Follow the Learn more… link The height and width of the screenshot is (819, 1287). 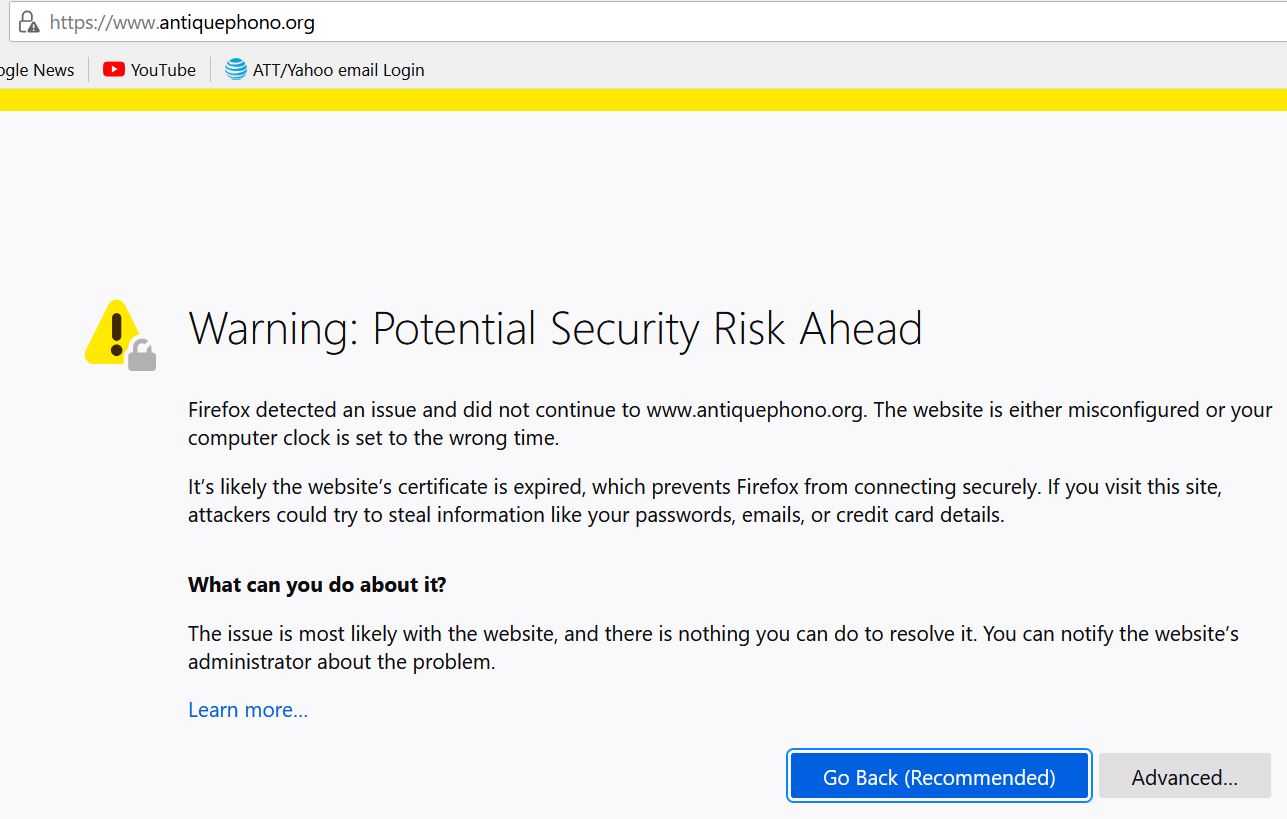pyautogui.click(x=248, y=710)
